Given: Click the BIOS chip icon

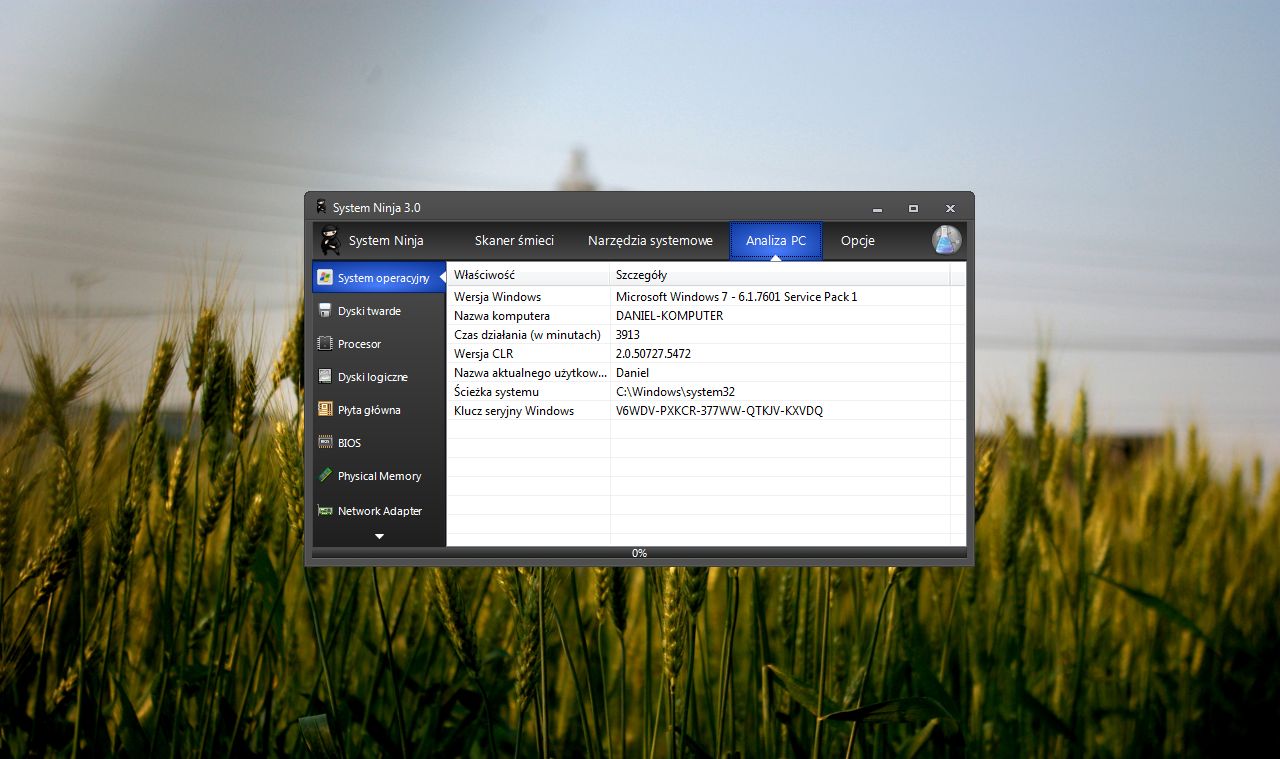Looking at the screenshot, I should point(325,442).
